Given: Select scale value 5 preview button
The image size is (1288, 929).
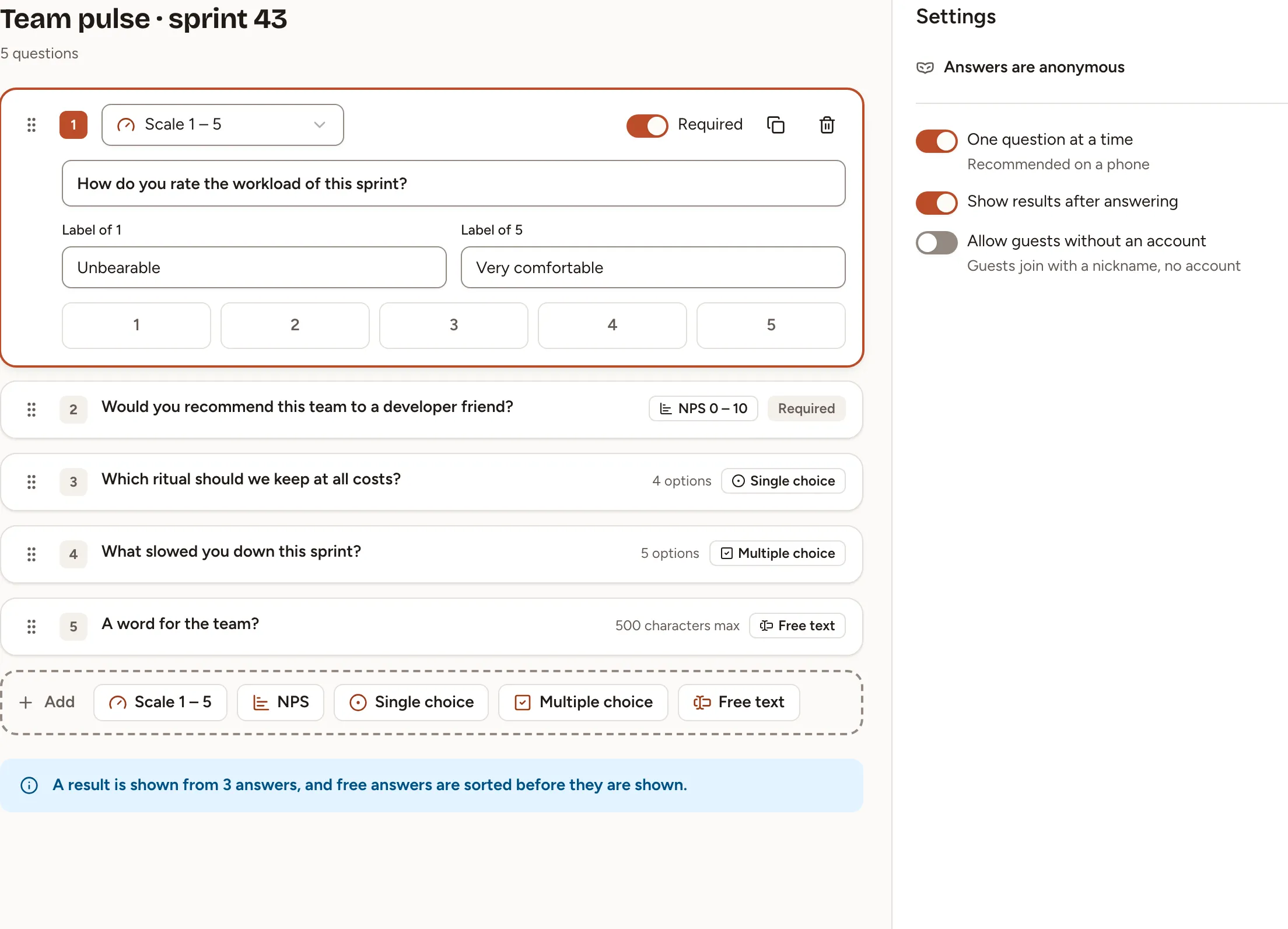Looking at the screenshot, I should [771, 326].
